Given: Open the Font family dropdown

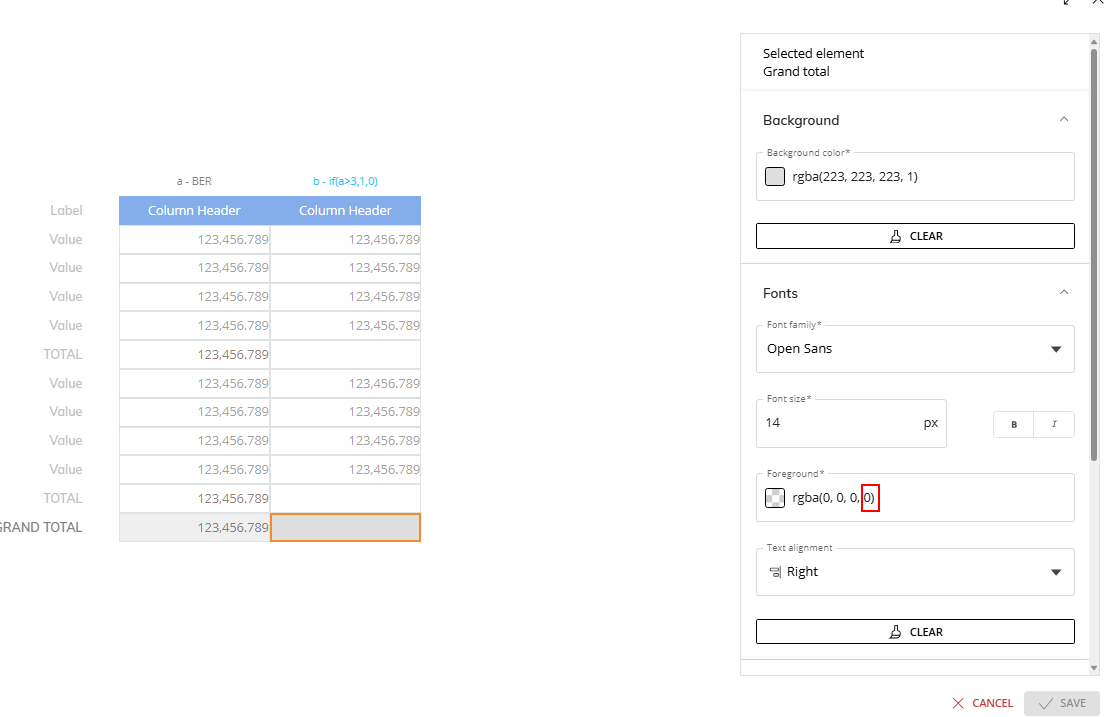Looking at the screenshot, I should click(915, 349).
